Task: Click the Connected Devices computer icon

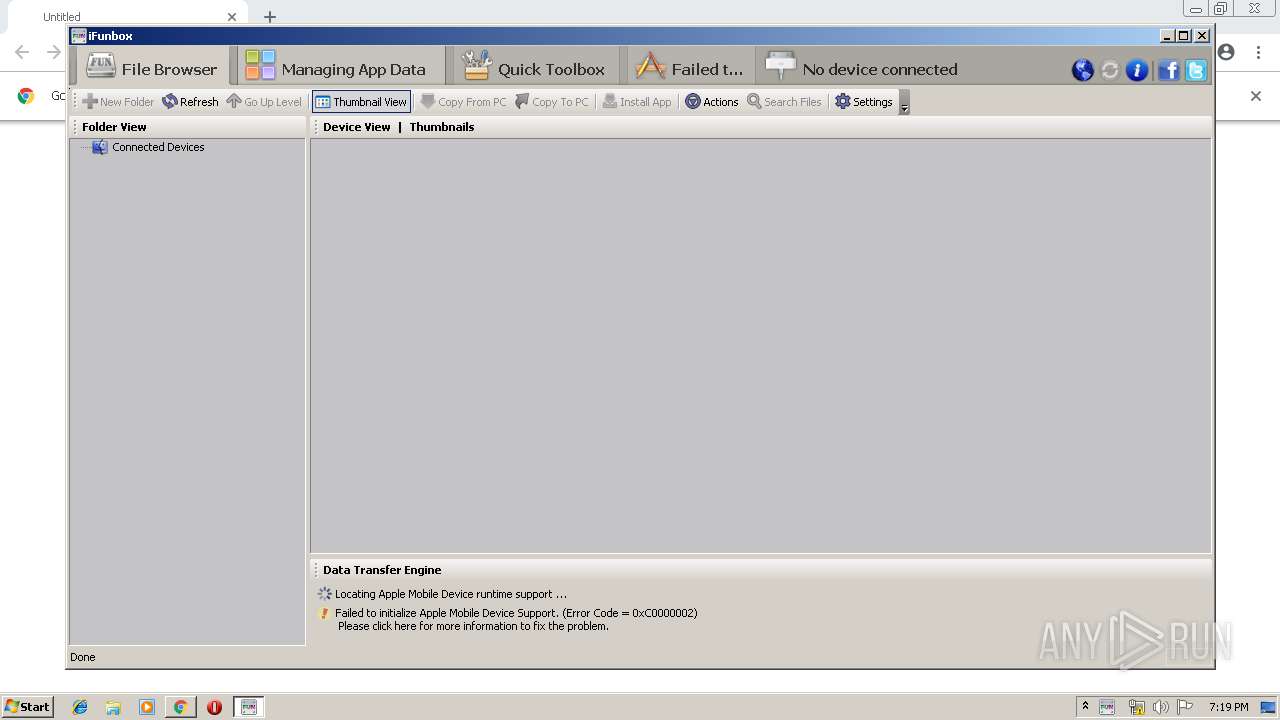Action: (99, 147)
